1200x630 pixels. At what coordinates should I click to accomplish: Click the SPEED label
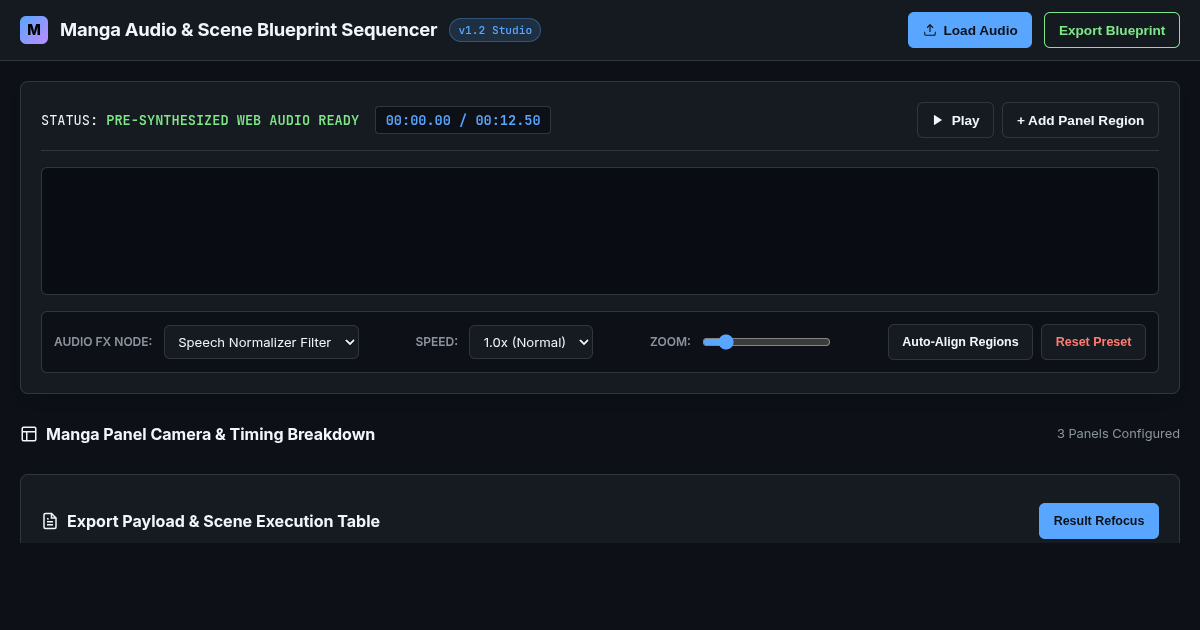(x=437, y=342)
